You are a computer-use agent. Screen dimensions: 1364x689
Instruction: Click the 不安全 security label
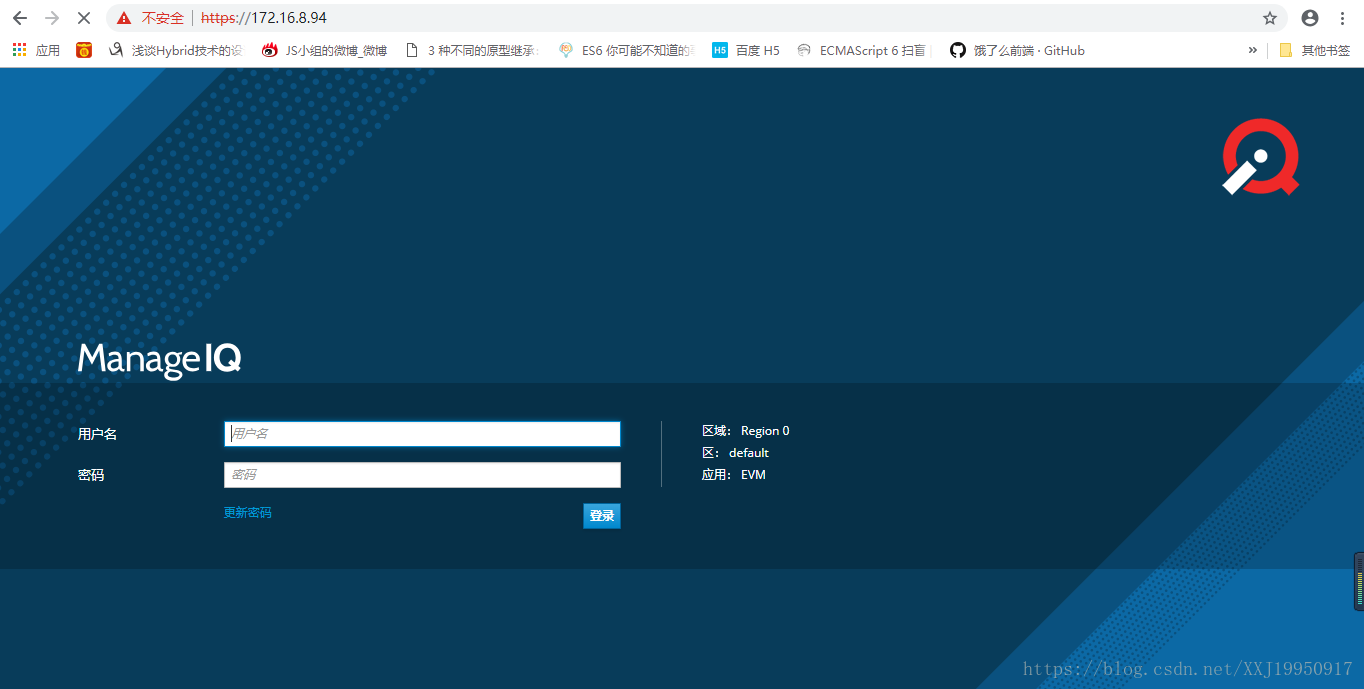pyautogui.click(x=163, y=18)
